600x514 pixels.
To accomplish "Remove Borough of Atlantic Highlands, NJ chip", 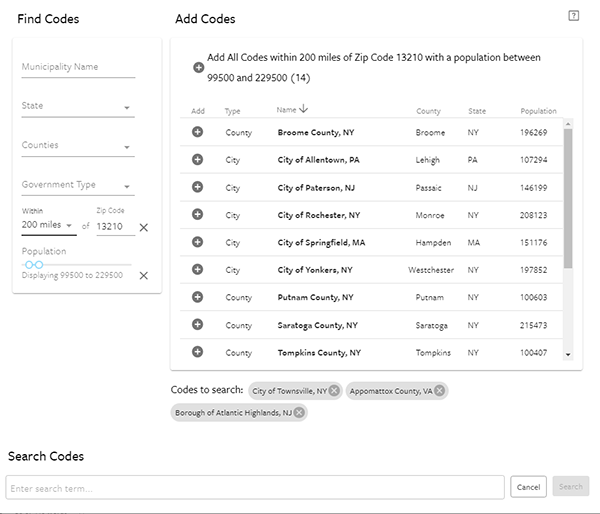I will 299,413.
